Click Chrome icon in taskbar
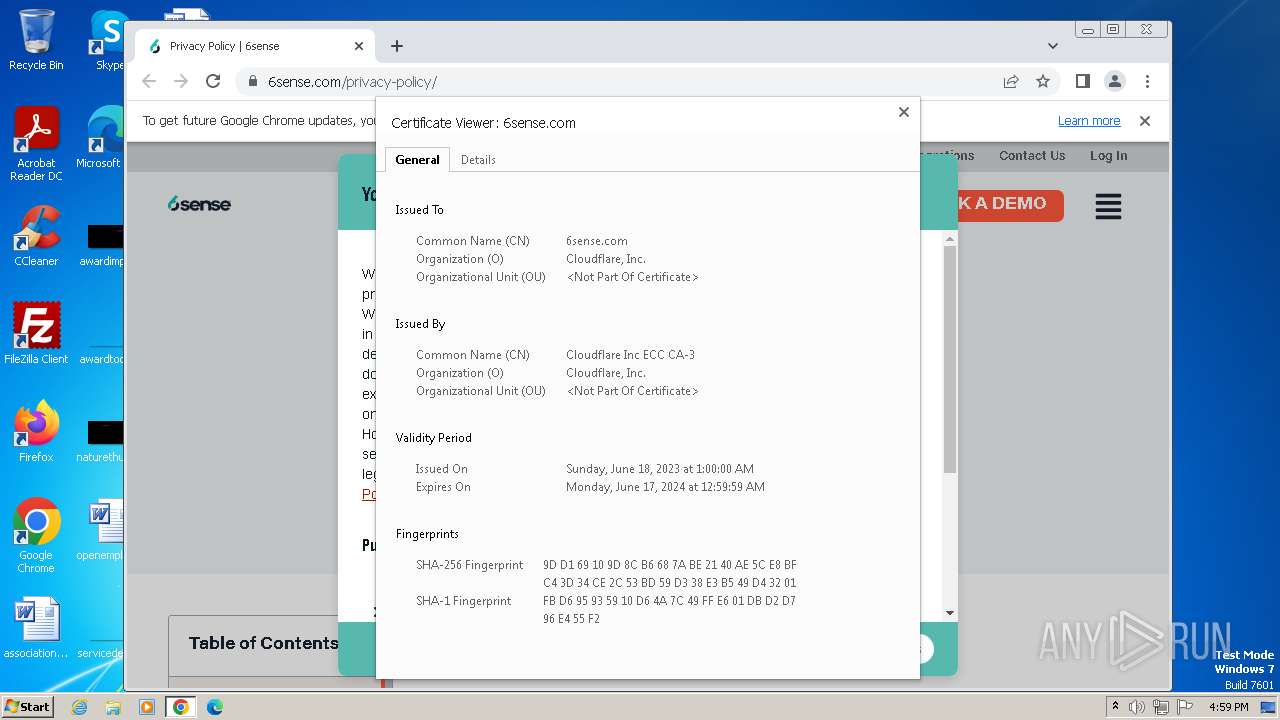1280x720 pixels. tap(181, 707)
